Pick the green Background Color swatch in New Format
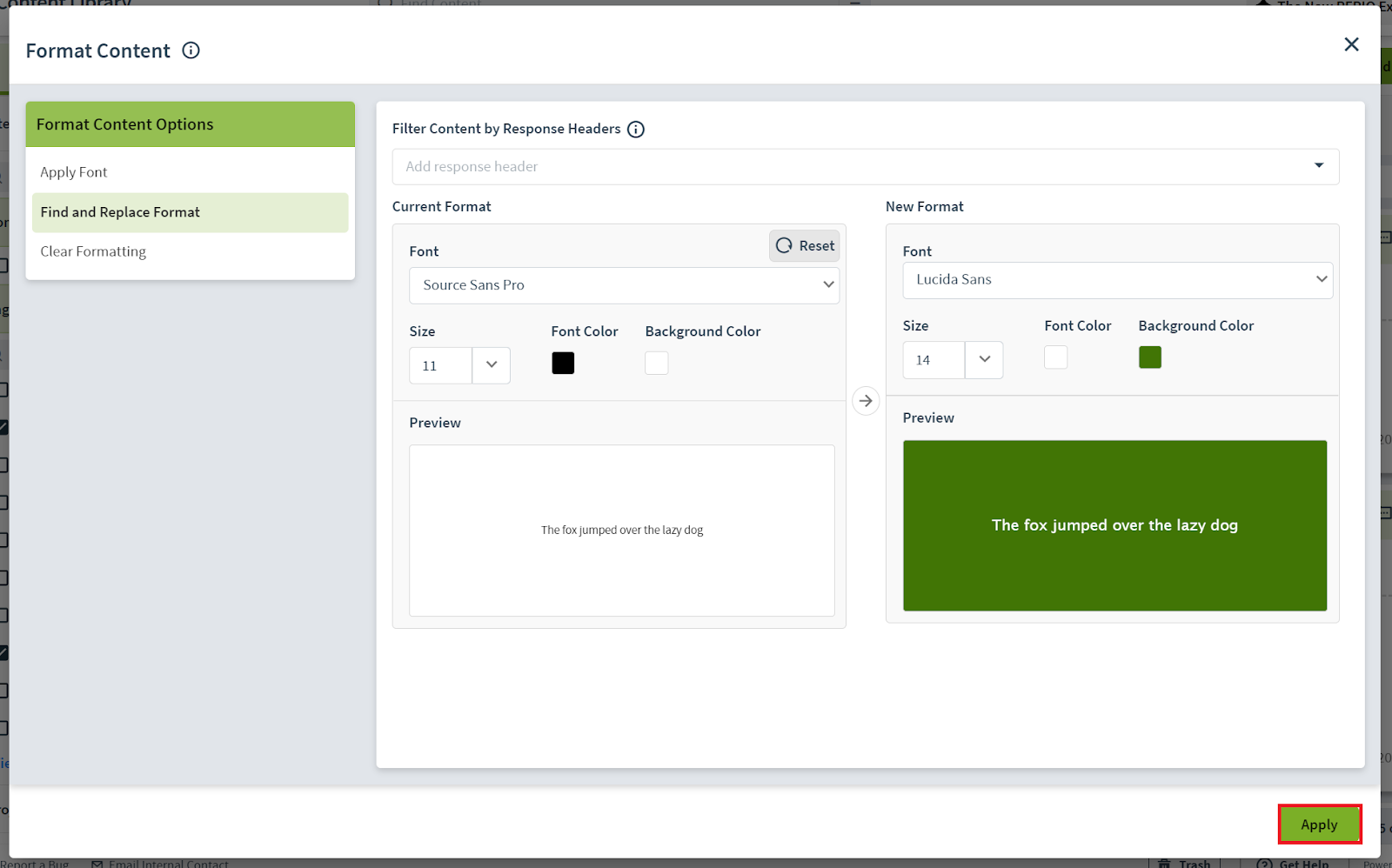Viewport: 1392px width, 868px height. pos(1150,357)
